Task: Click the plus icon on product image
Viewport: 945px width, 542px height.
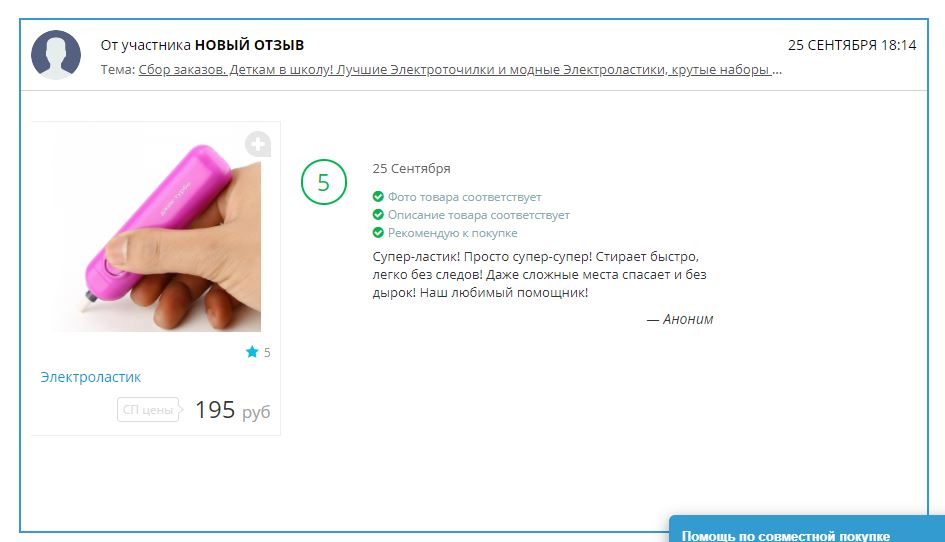Action: pyautogui.click(x=258, y=144)
